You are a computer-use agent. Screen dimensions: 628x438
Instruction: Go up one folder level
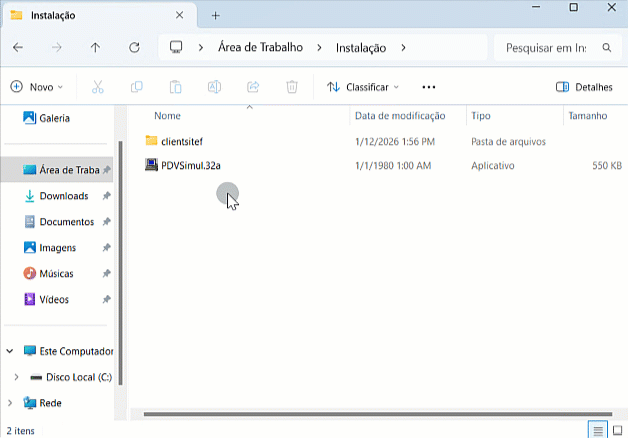95,48
